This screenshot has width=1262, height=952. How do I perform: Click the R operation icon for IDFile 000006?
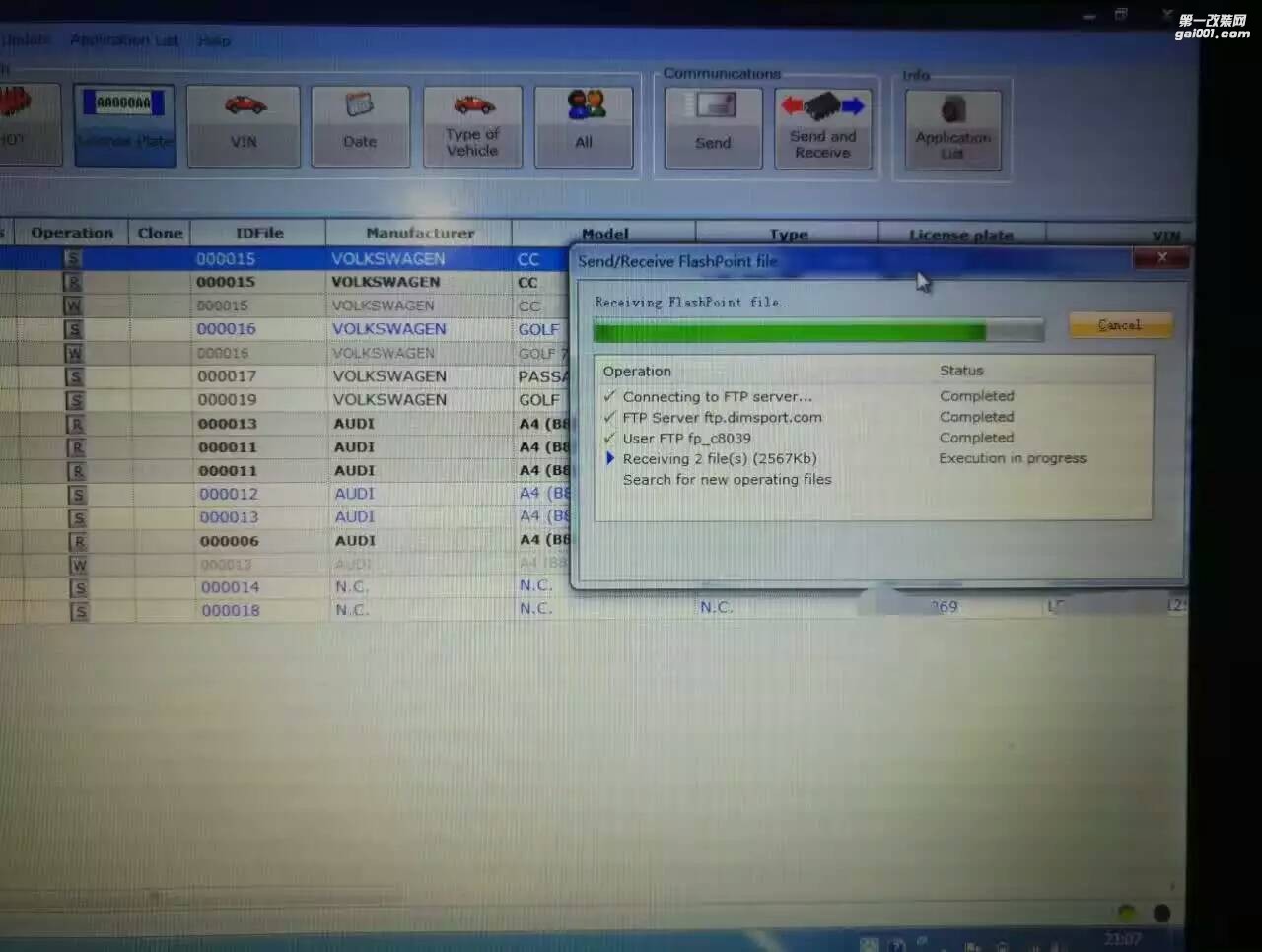tap(77, 541)
